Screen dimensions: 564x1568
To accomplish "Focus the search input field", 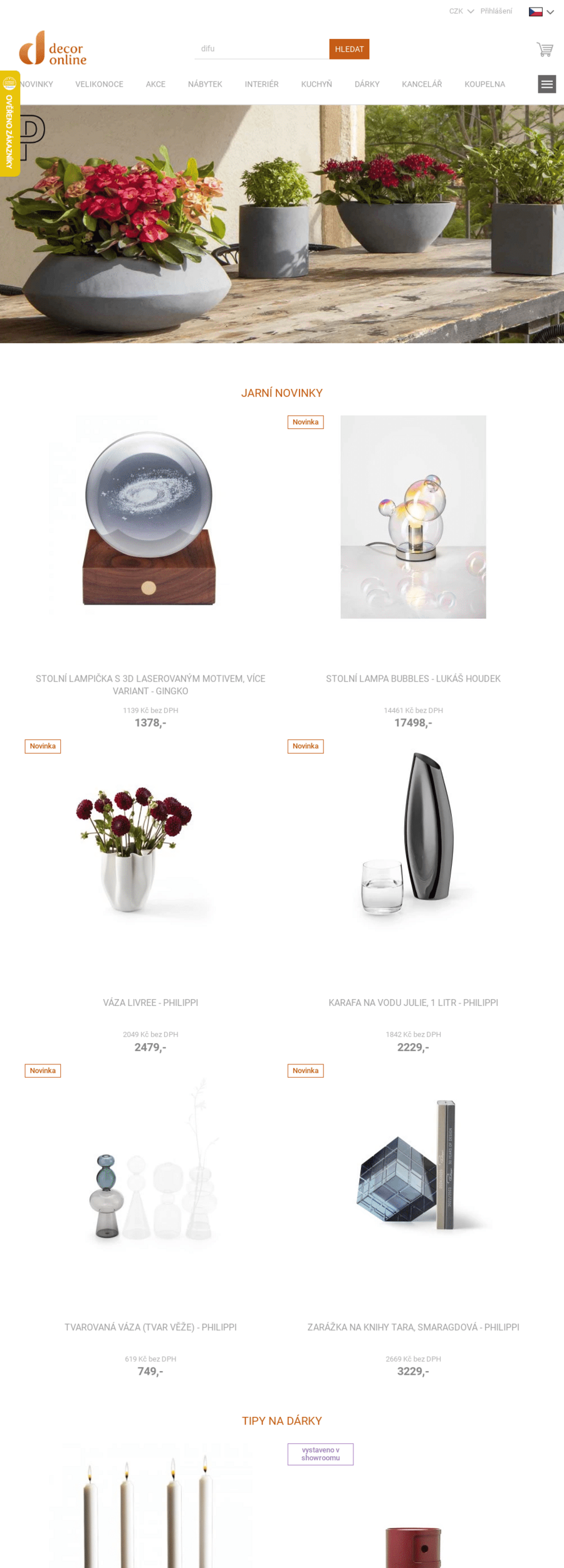I will click(261, 49).
